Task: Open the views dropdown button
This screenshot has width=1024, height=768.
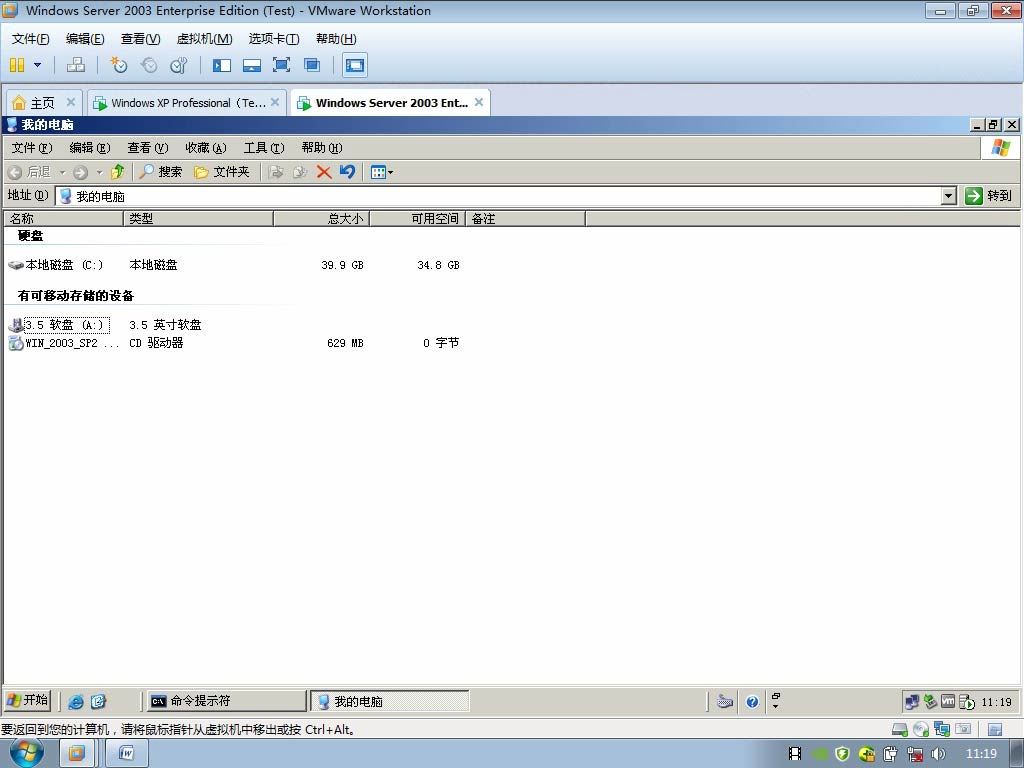Action: (x=382, y=172)
